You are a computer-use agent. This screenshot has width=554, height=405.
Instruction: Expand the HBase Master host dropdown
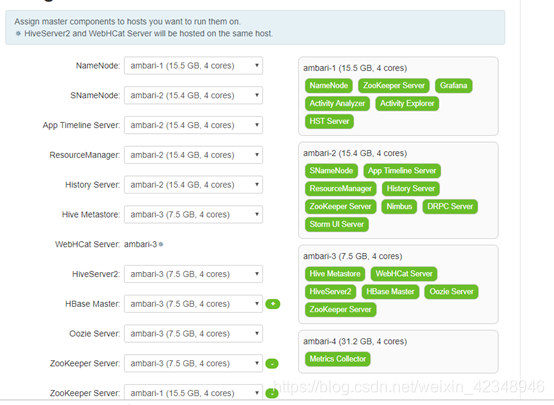tap(193, 304)
